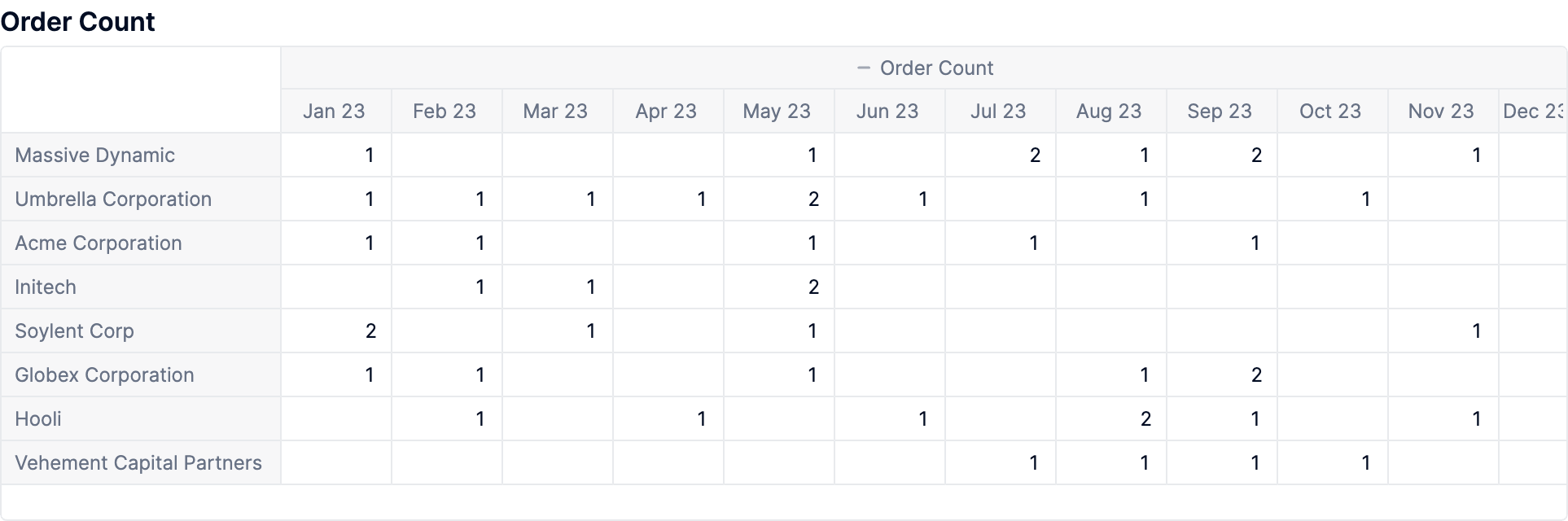This screenshot has width=1568, height=521.
Task: Select Hooli Aug 23 cell
Action: point(1111,419)
